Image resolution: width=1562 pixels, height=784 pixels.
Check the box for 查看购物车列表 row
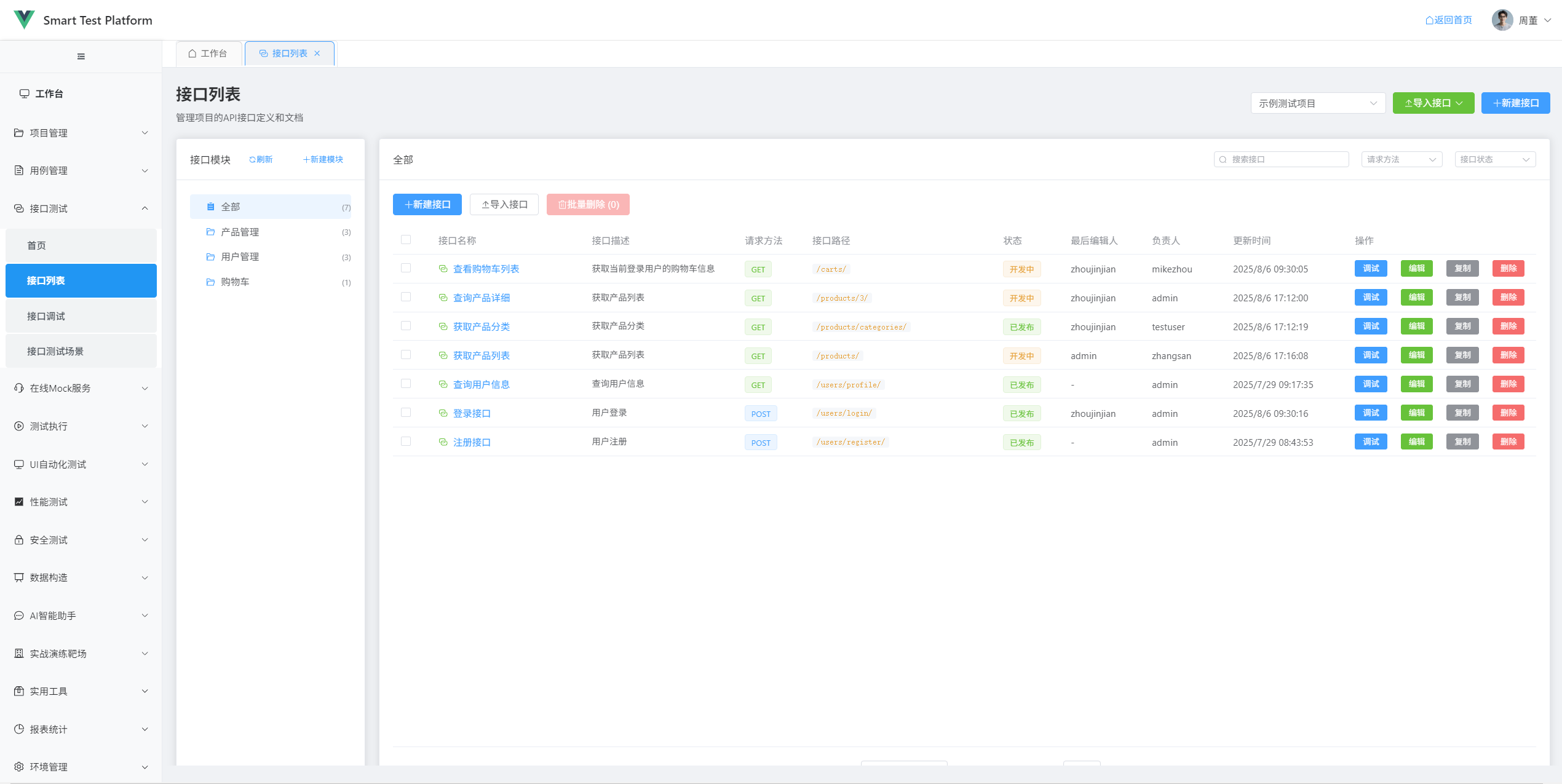[406, 268]
